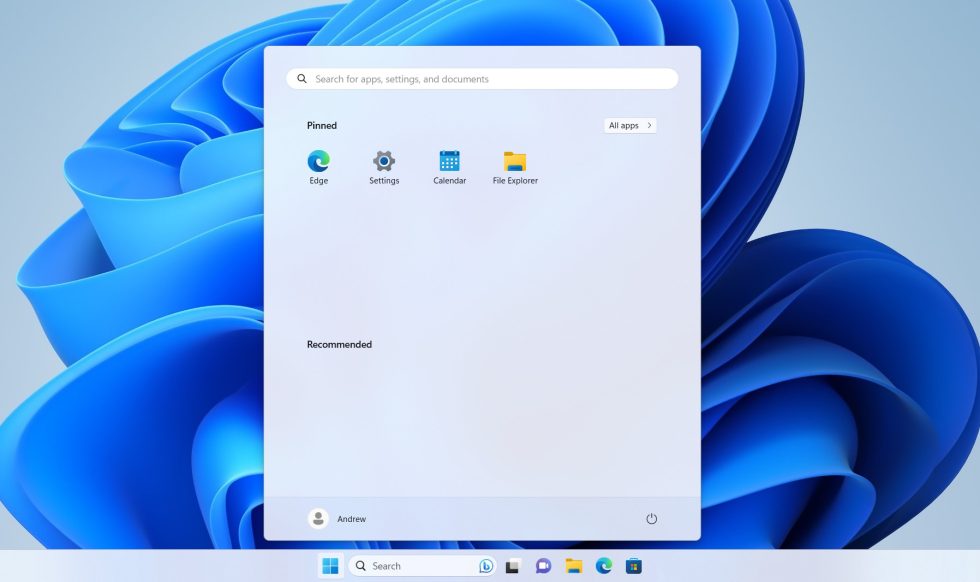Open Task View from the taskbar
Viewport: 980px width, 582px height.
click(x=512, y=565)
